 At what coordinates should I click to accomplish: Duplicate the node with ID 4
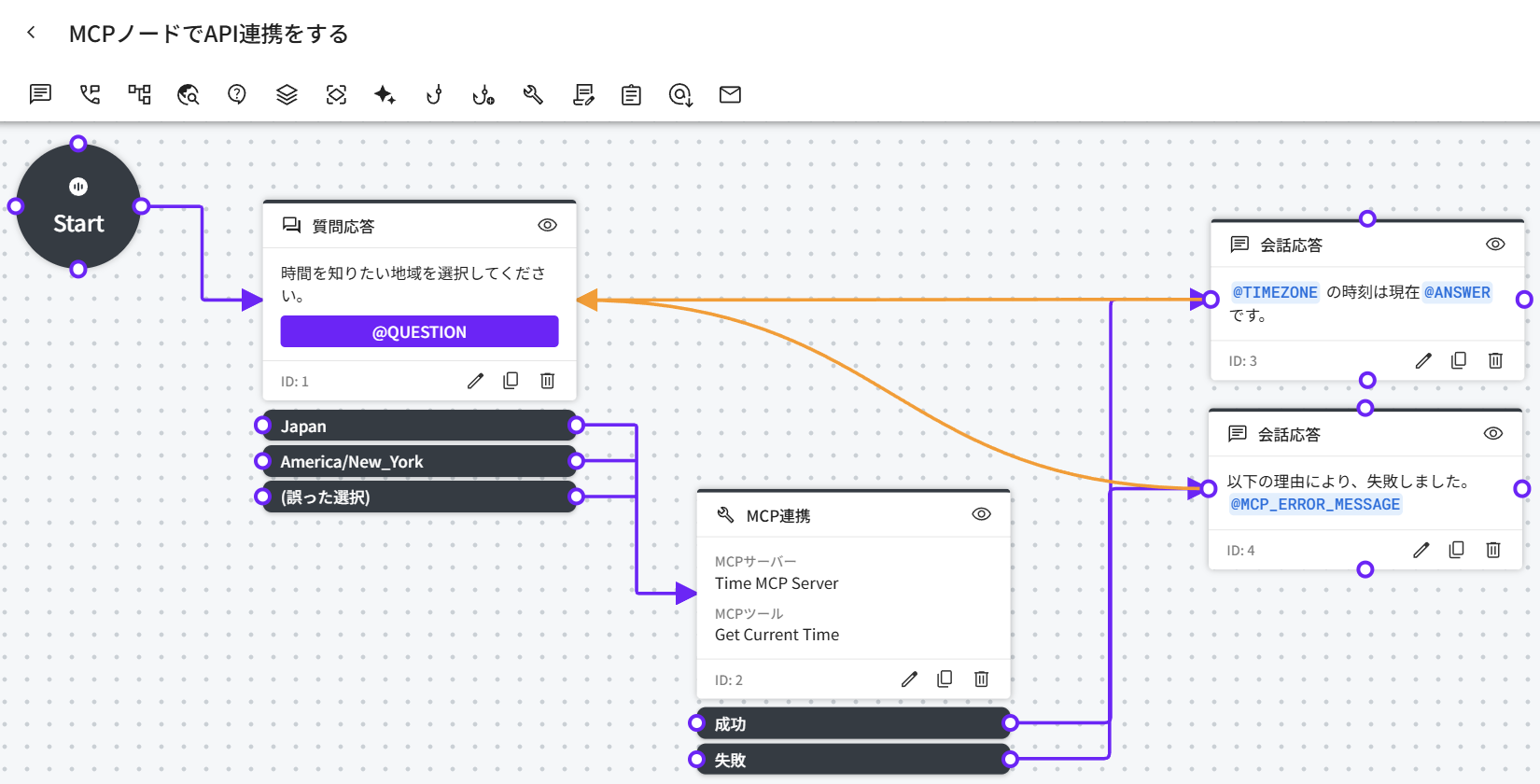pyautogui.click(x=1456, y=550)
